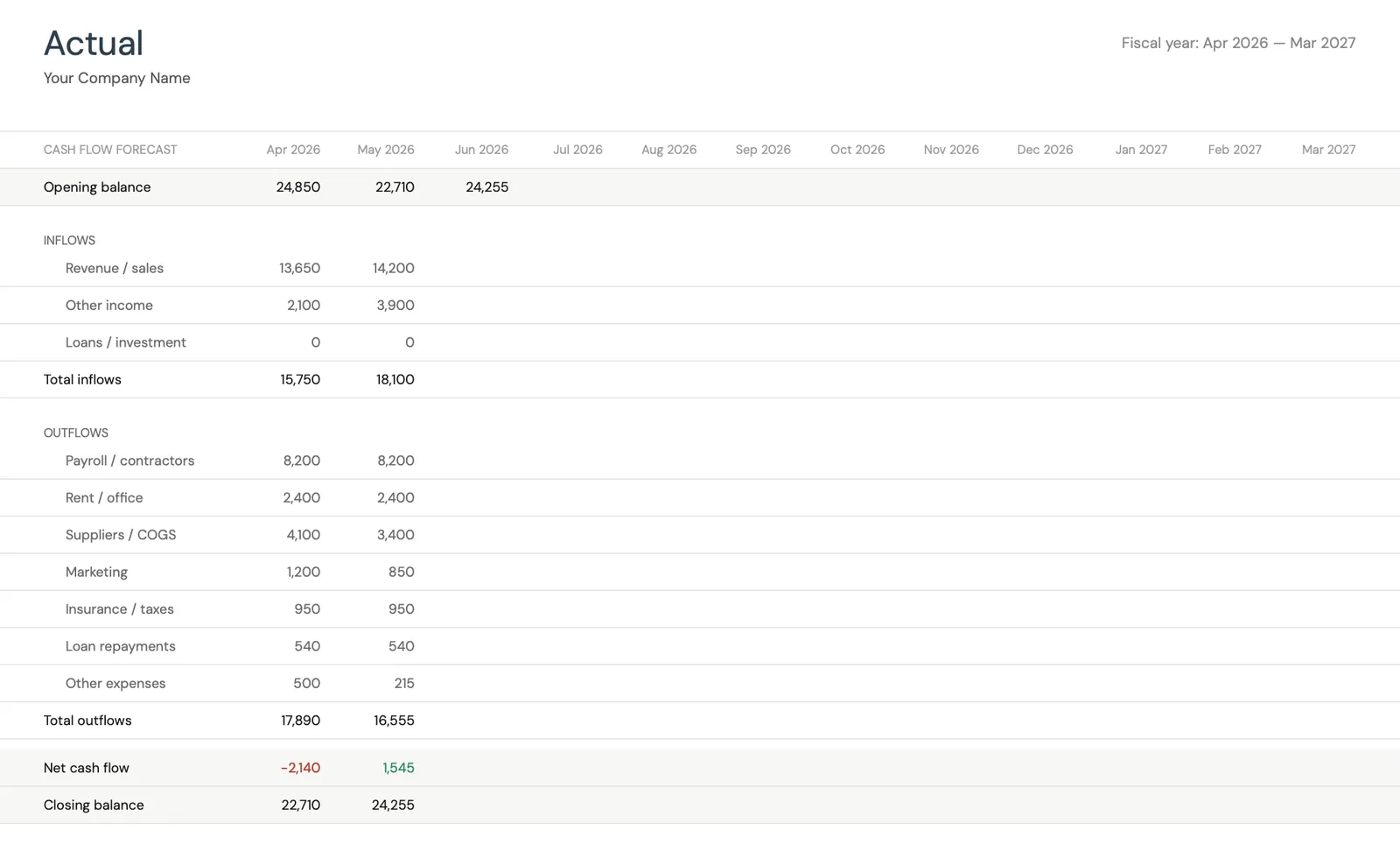This screenshot has height=844, width=1400.
Task: Click the Fiscal year Apr 2026 — Mar 2027 text
Action: click(1238, 42)
